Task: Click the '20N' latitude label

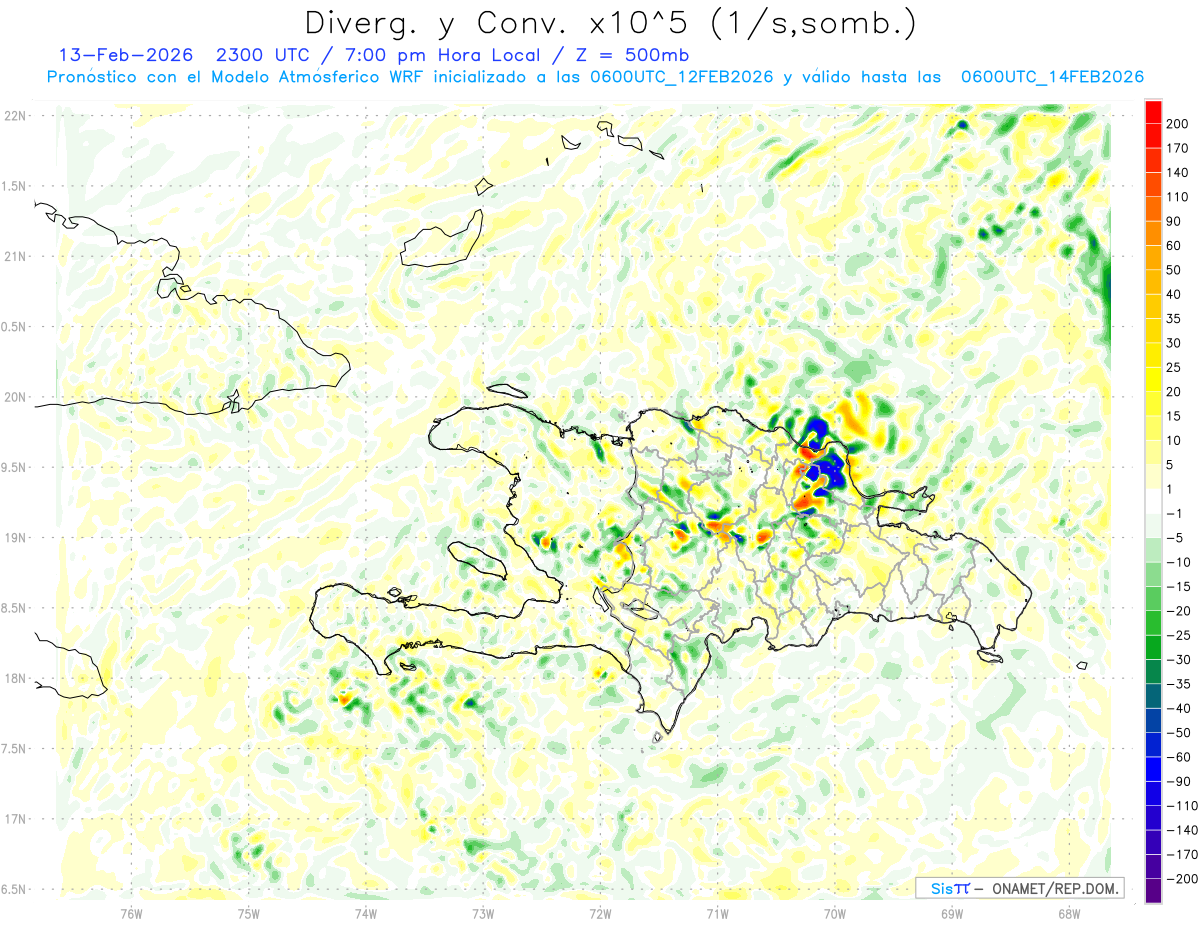Action: 14,397
